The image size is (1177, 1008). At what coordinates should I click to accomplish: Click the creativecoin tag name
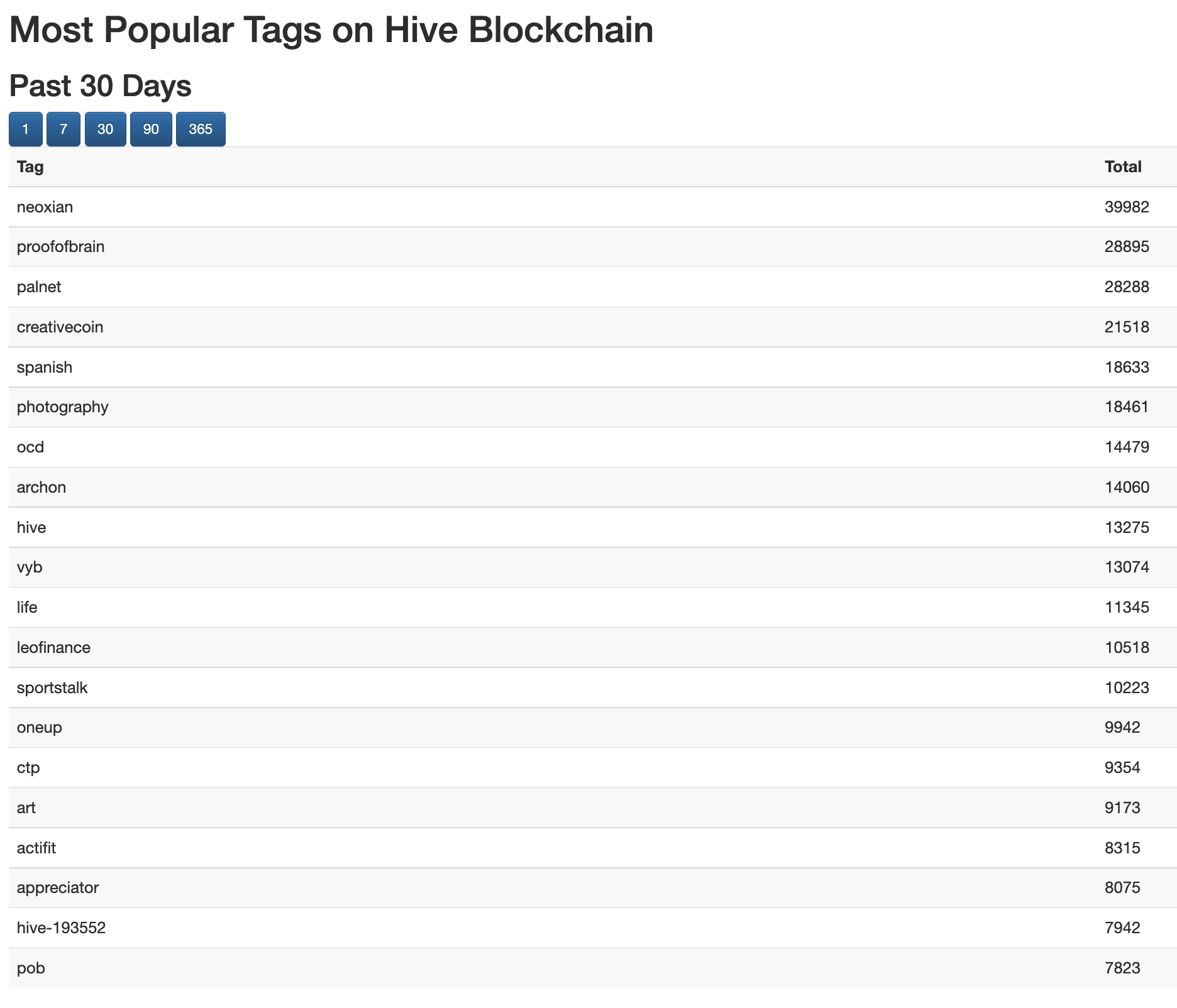(60, 327)
